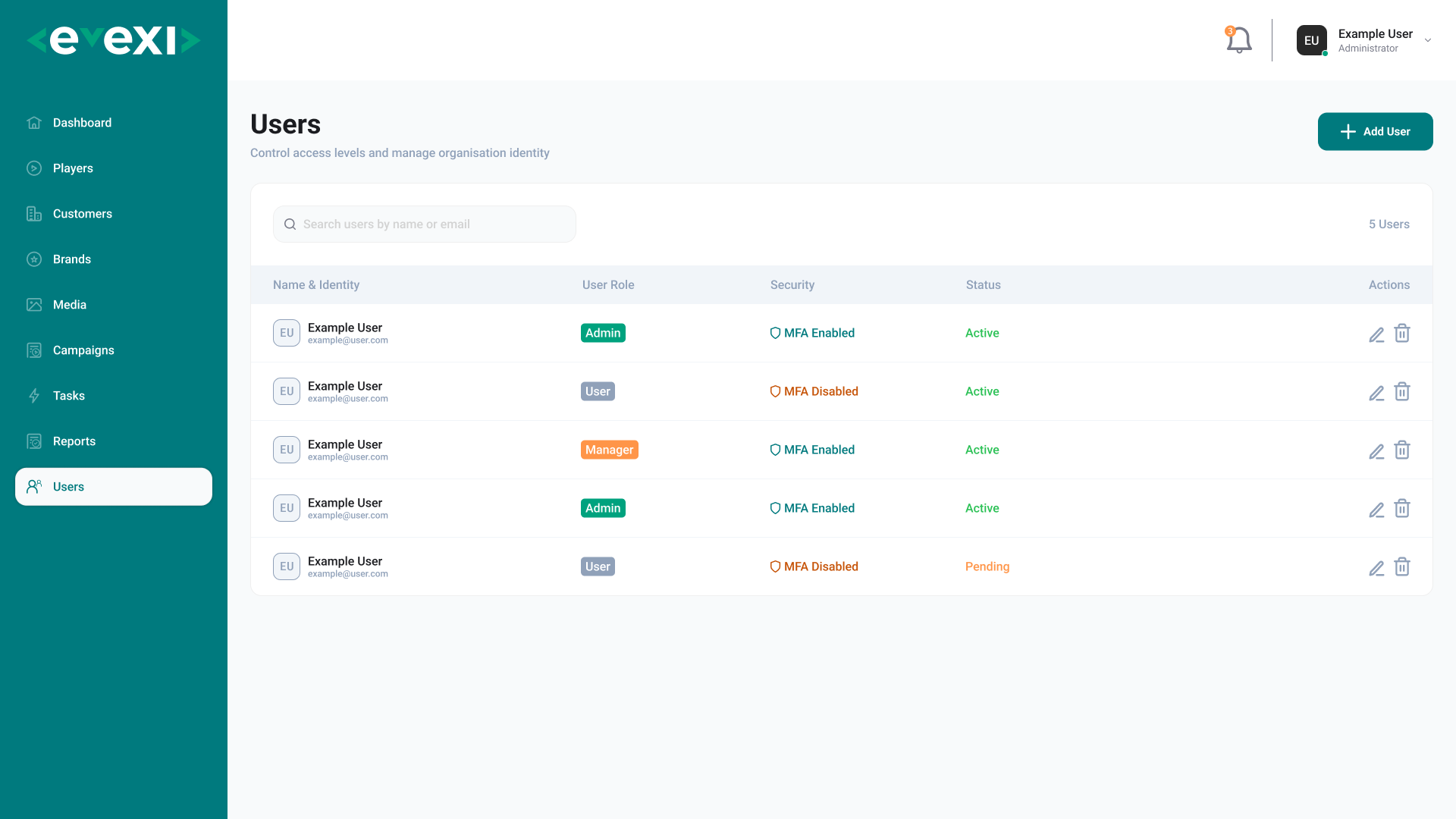The width and height of the screenshot is (1456, 819).
Task: Click the "5 Users" count
Action: tap(1389, 224)
